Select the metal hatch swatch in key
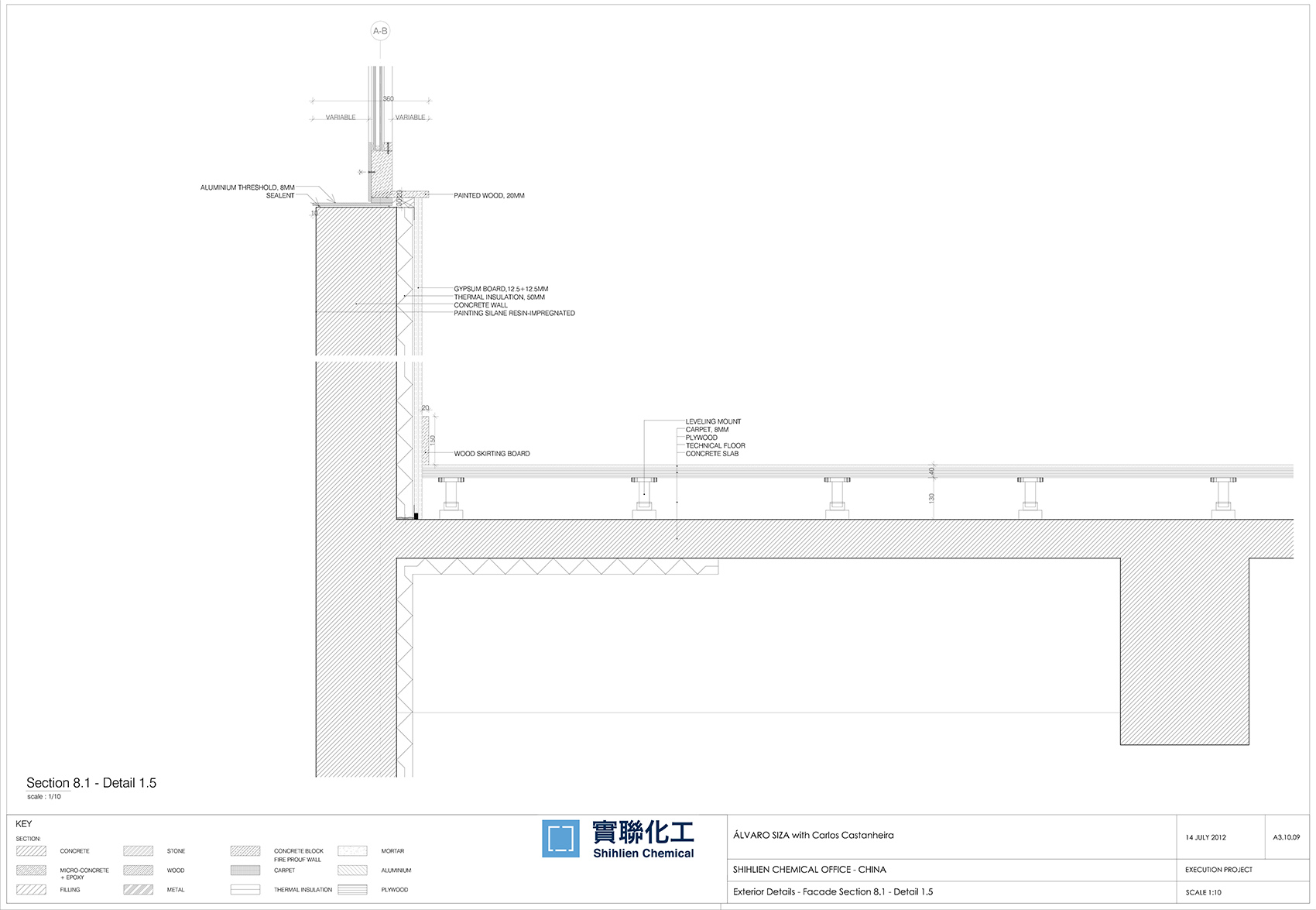1316x910 pixels. 138,890
